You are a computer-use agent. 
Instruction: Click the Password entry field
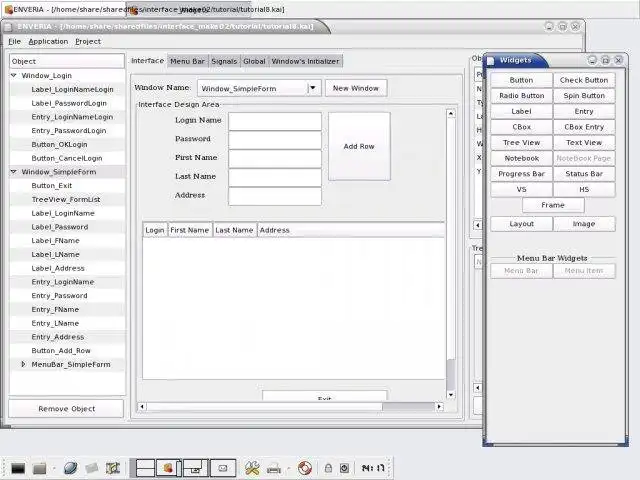click(275, 140)
